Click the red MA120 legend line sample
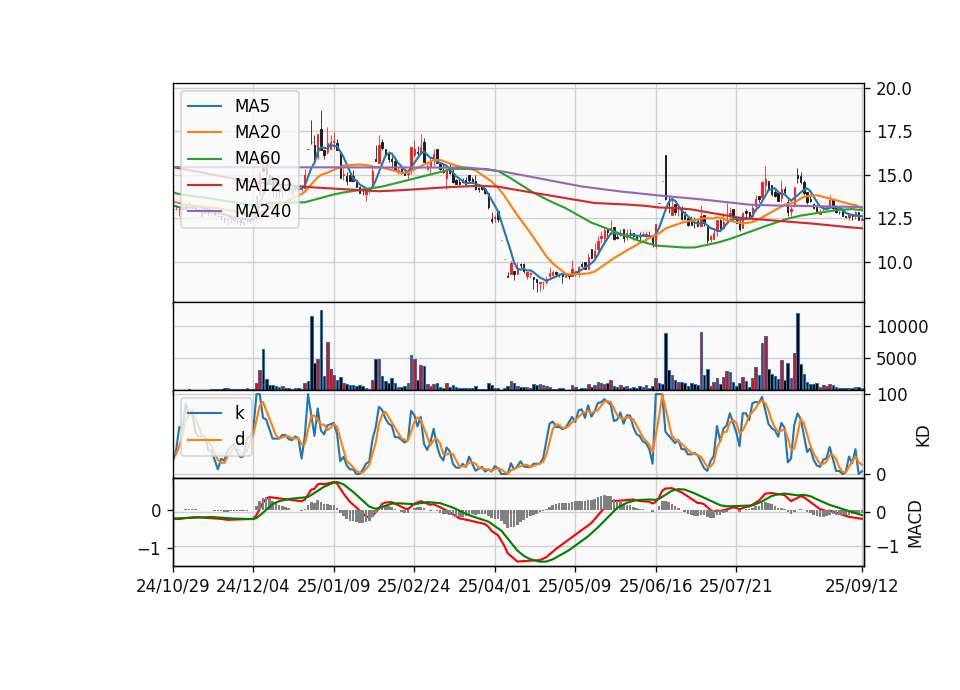 click(x=204, y=184)
